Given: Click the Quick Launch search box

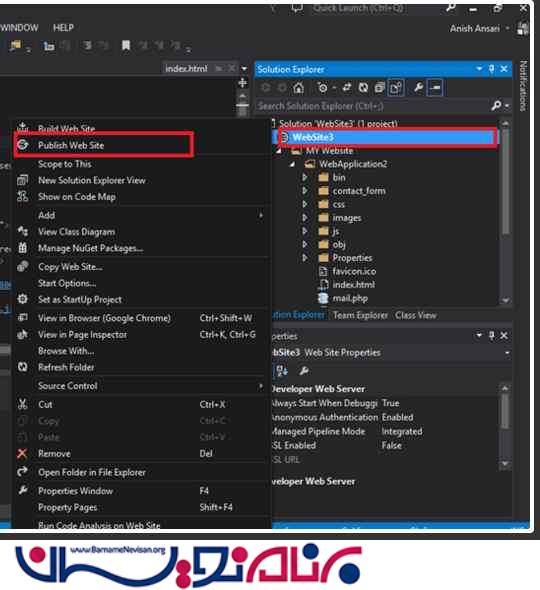Looking at the screenshot, I should (x=358, y=8).
